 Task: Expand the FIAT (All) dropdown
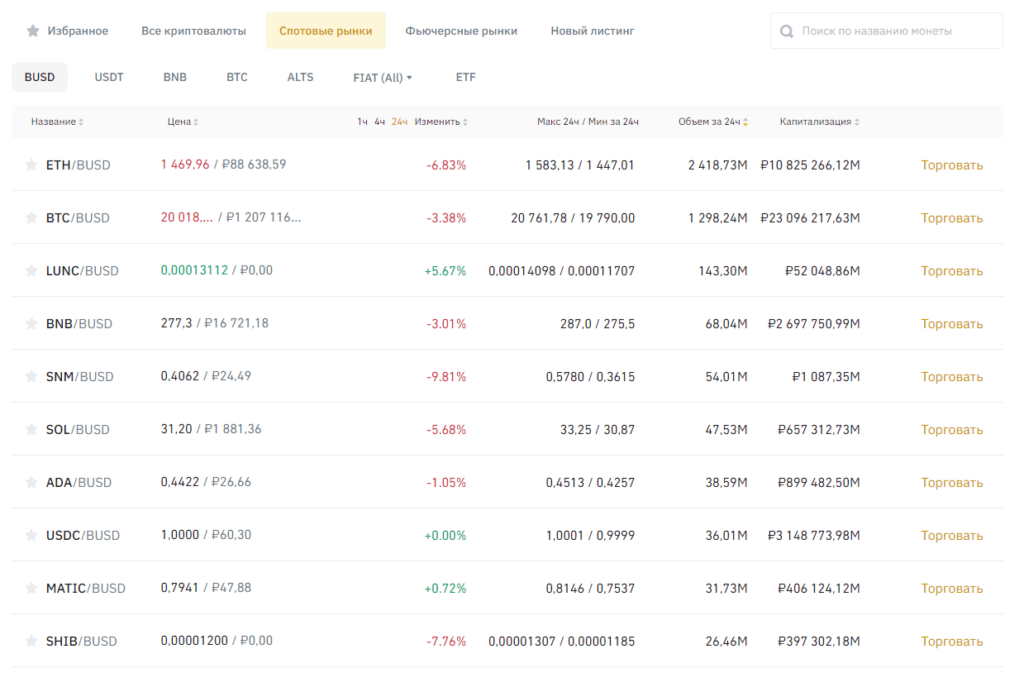(x=382, y=77)
